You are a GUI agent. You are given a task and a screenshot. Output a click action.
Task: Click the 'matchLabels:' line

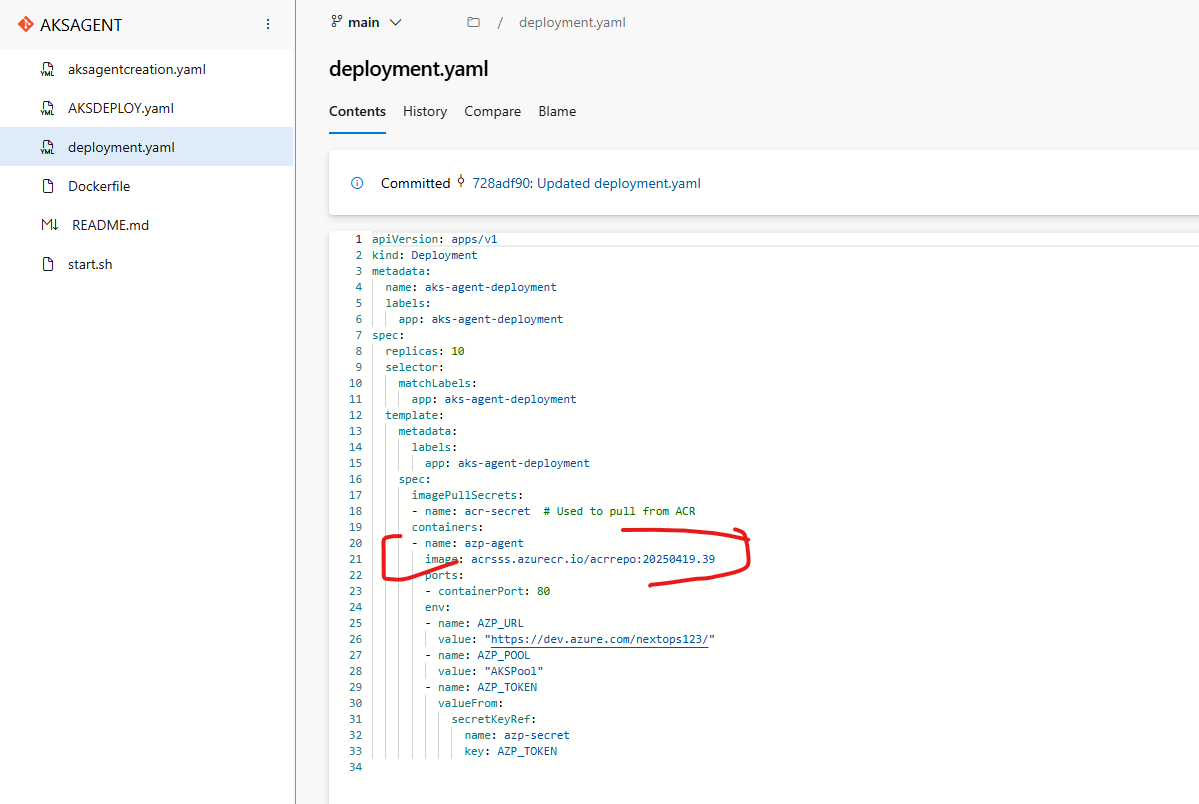(x=437, y=383)
